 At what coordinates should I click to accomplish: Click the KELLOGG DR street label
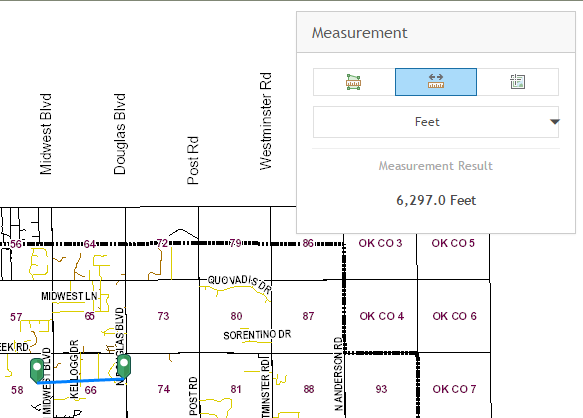point(74,369)
